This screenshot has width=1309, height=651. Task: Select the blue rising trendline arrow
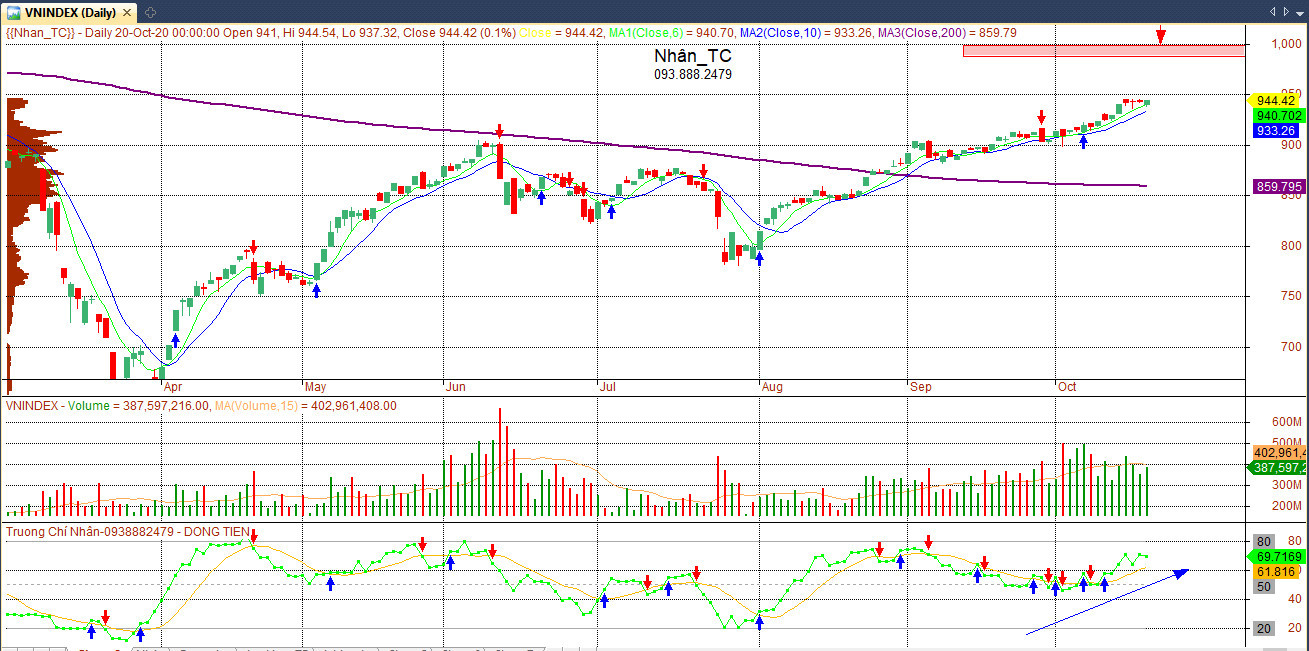point(1107,602)
